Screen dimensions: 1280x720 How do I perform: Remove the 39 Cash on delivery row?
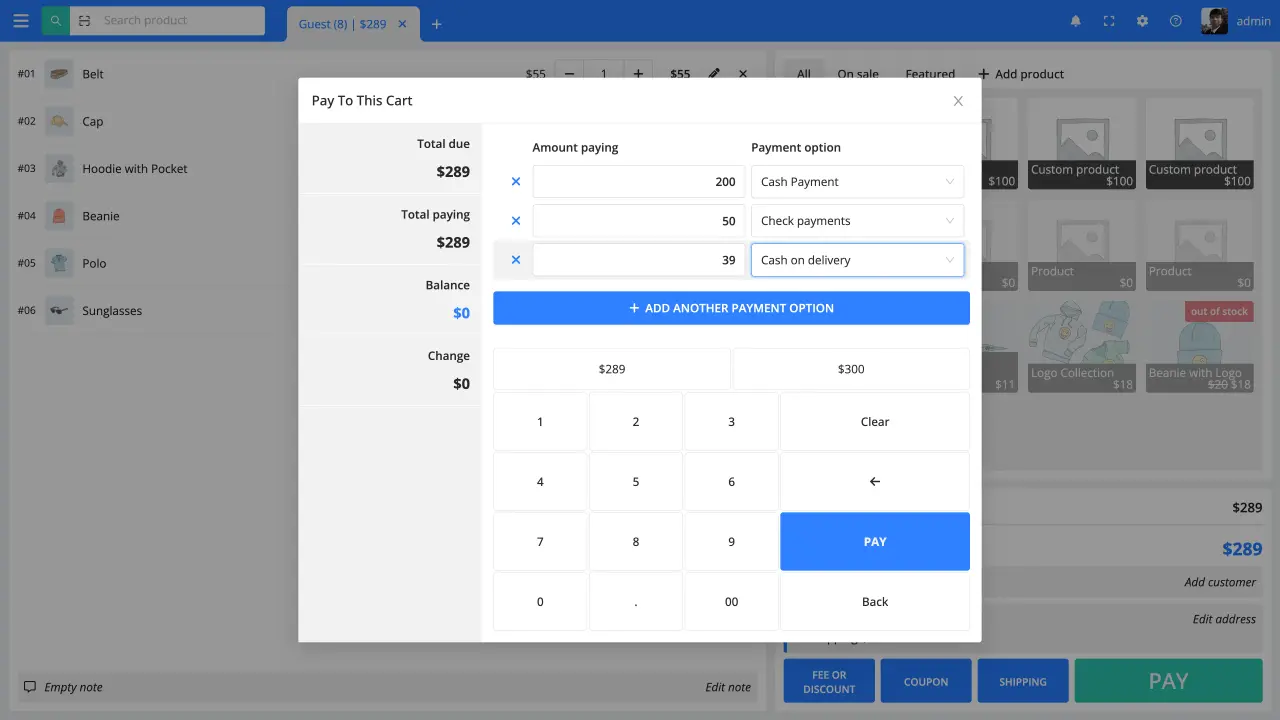516,260
